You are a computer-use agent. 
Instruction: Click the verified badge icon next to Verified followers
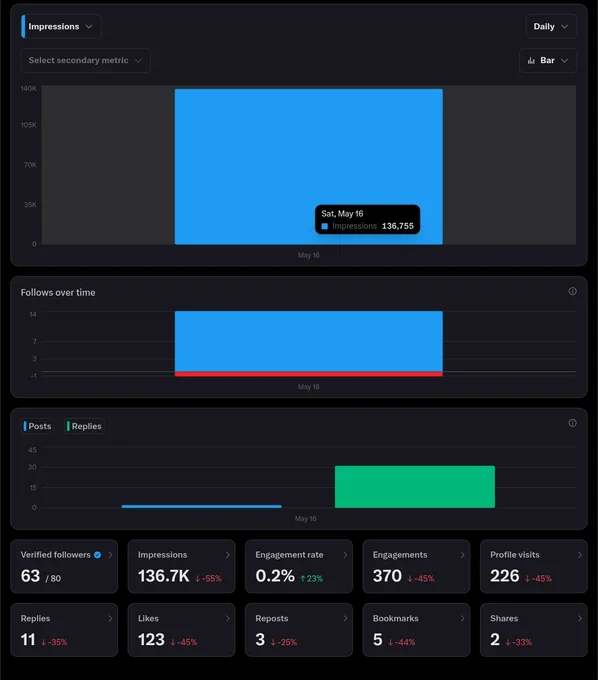pyautogui.click(x=98, y=555)
